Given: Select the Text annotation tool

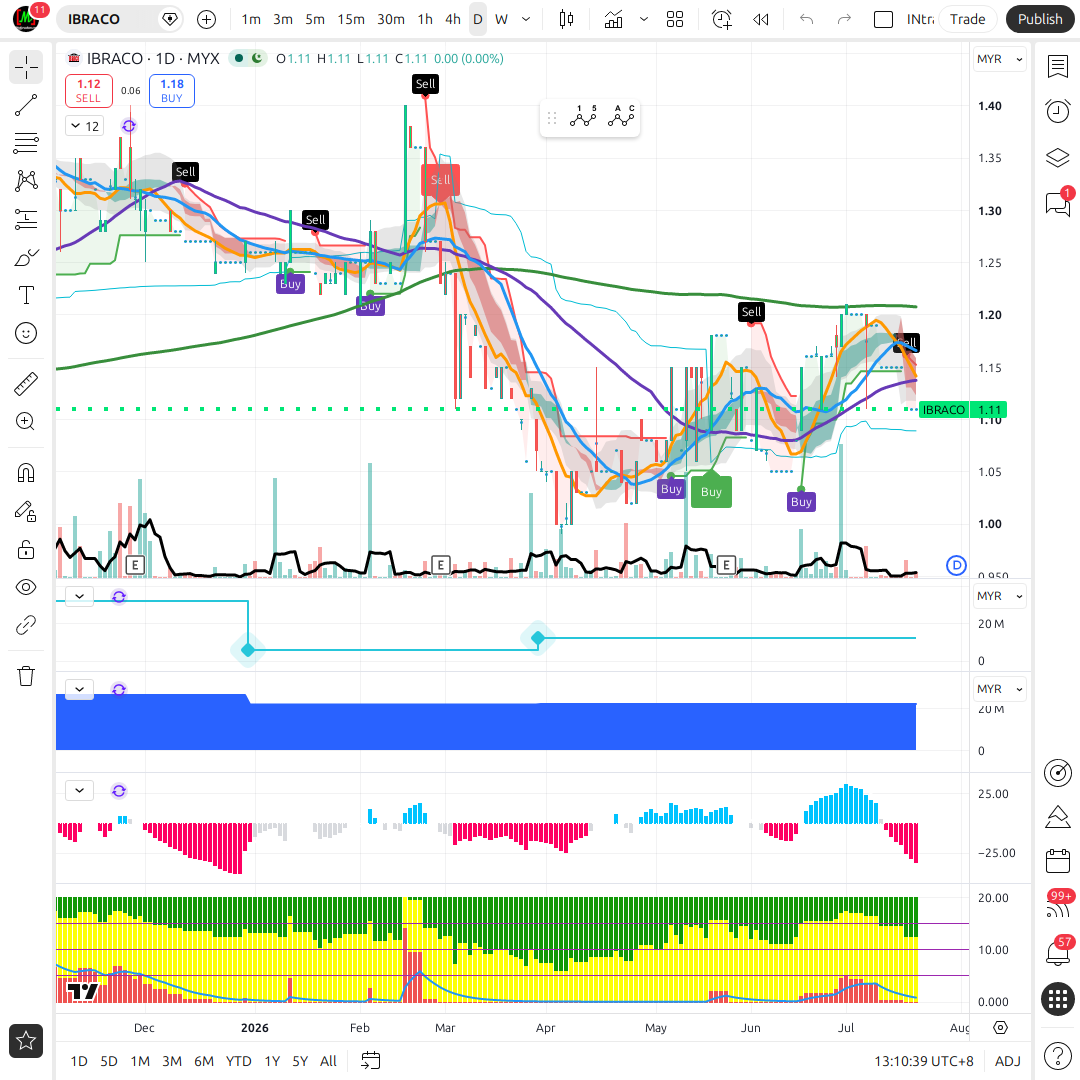Looking at the screenshot, I should [26, 295].
